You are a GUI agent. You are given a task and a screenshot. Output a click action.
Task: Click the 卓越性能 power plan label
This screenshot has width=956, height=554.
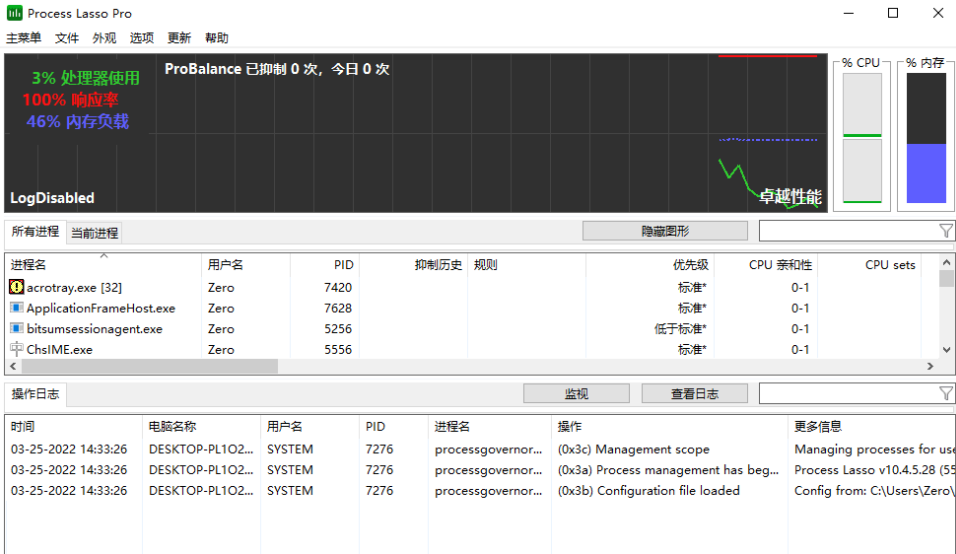[x=790, y=196]
